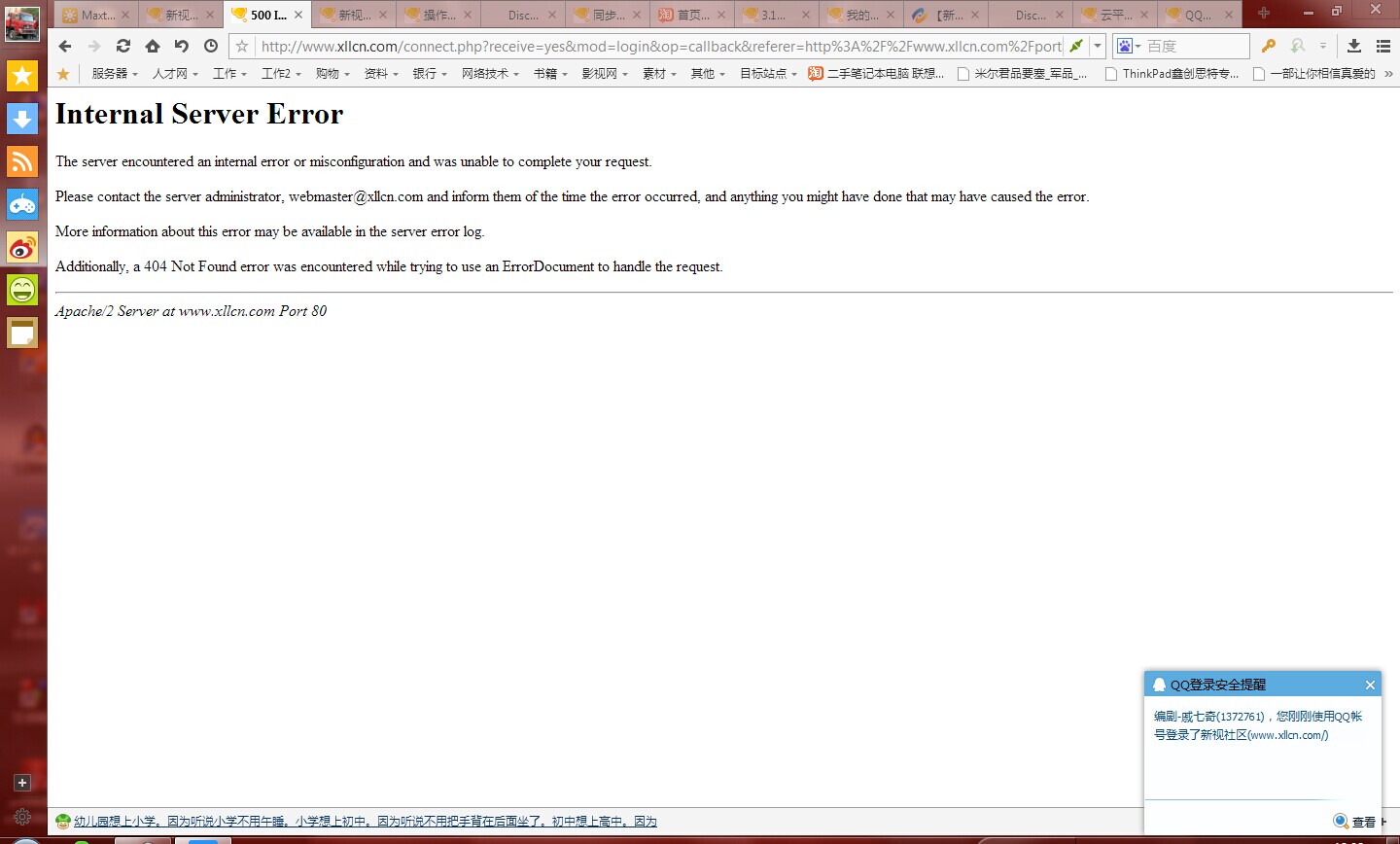Switch to the 操作... tab
The height and width of the screenshot is (844, 1400).
click(x=438, y=15)
